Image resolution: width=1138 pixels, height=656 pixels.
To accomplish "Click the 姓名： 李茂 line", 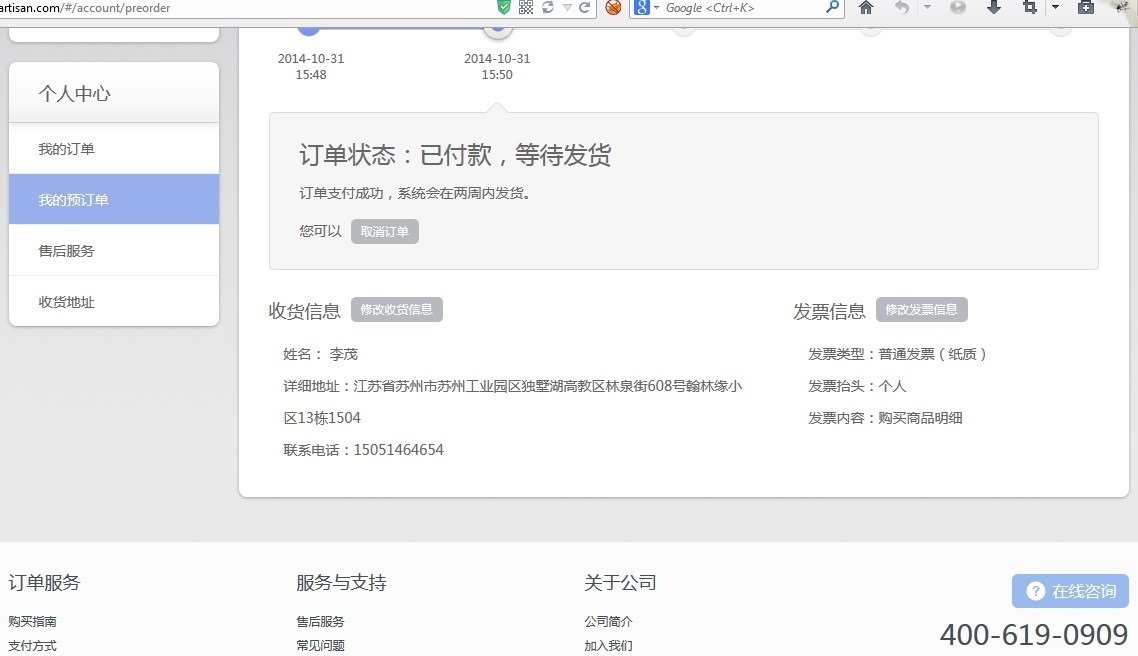I will point(321,354).
